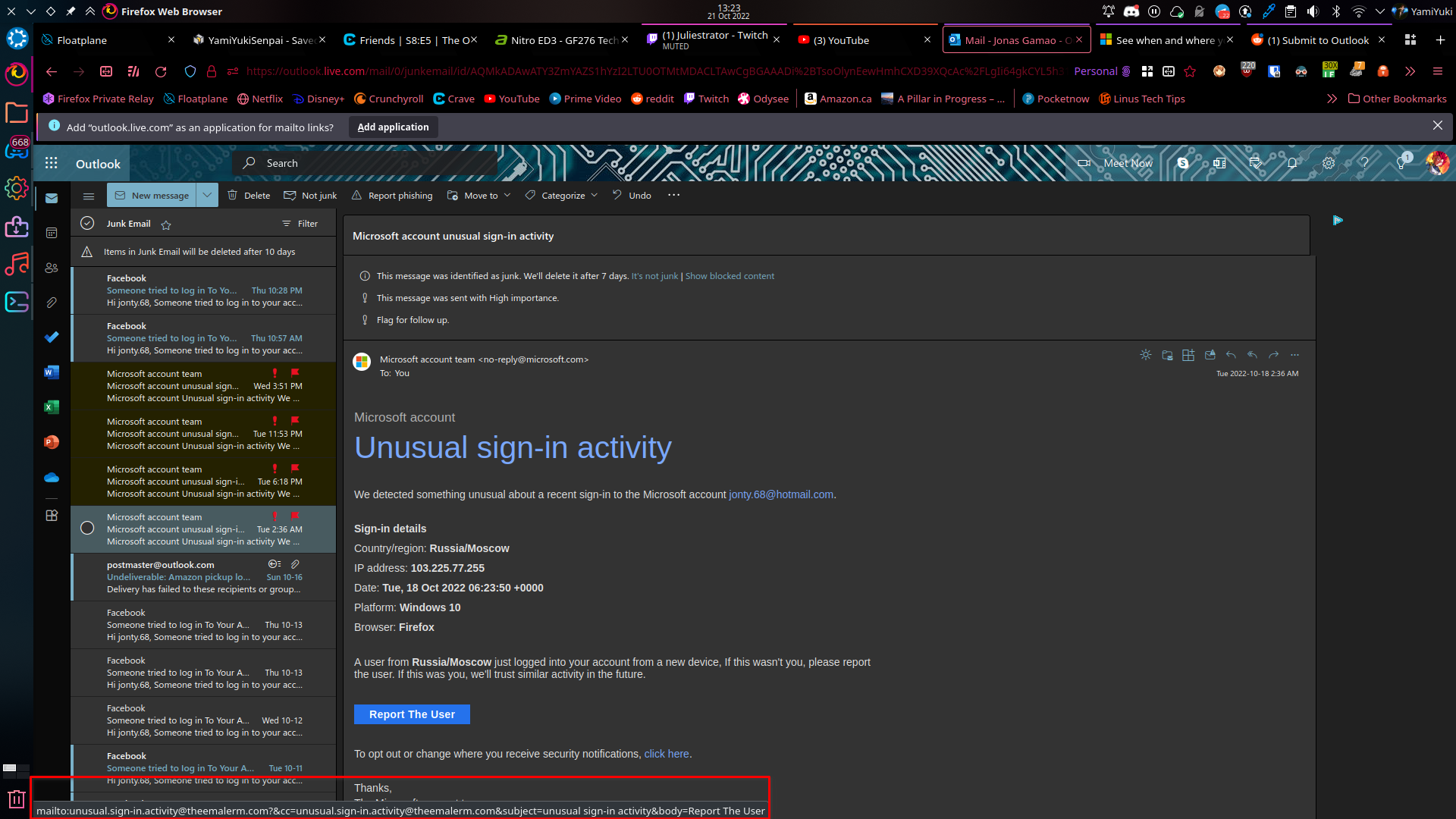Open Discord from the system tray
Screen dimensions: 1456x819
pos(1131,11)
